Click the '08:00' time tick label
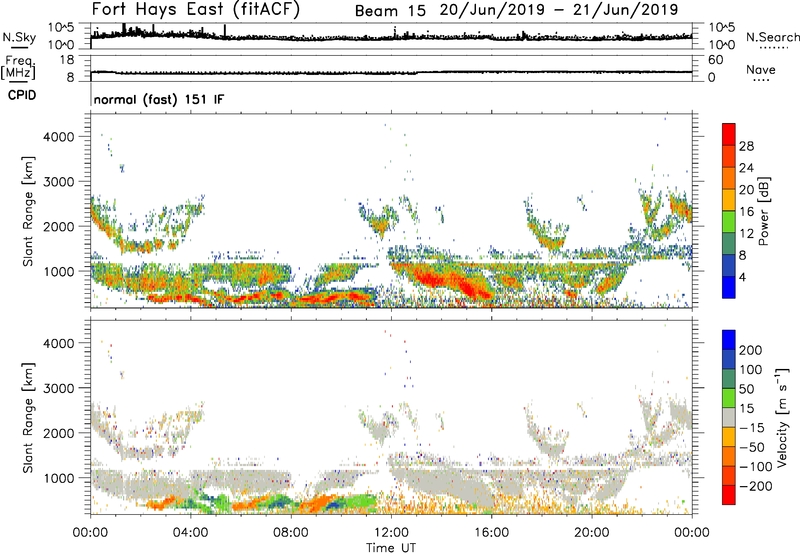Screen dimensions: 800x554 pos(291,533)
